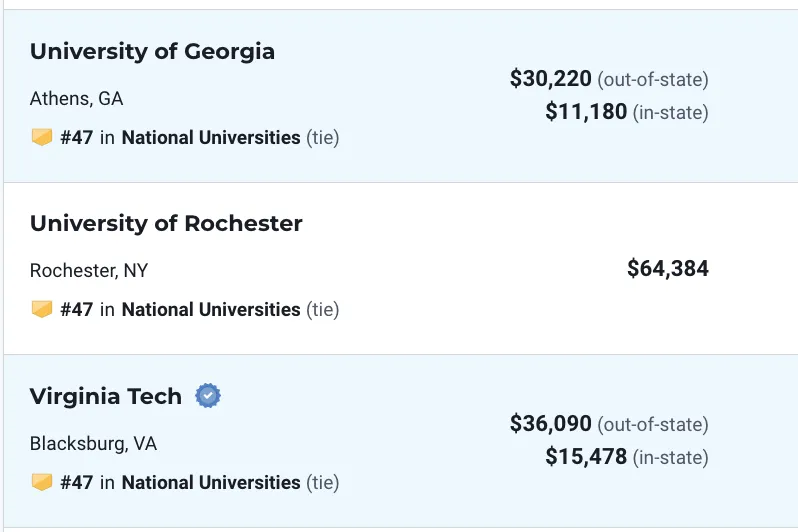Open the Virginia Tech school page
798x532 pixels.
click(105, 396)
